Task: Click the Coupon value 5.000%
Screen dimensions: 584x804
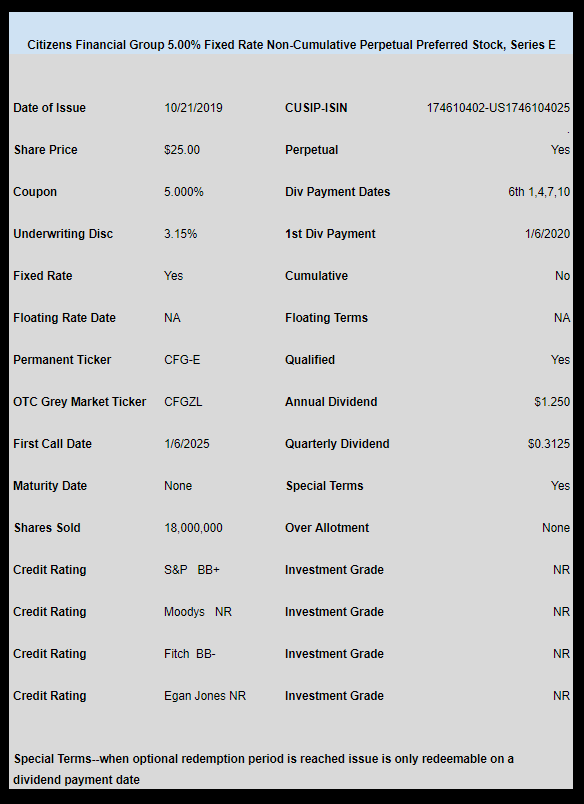Action: pyautogui.click(x=184, y=192)
